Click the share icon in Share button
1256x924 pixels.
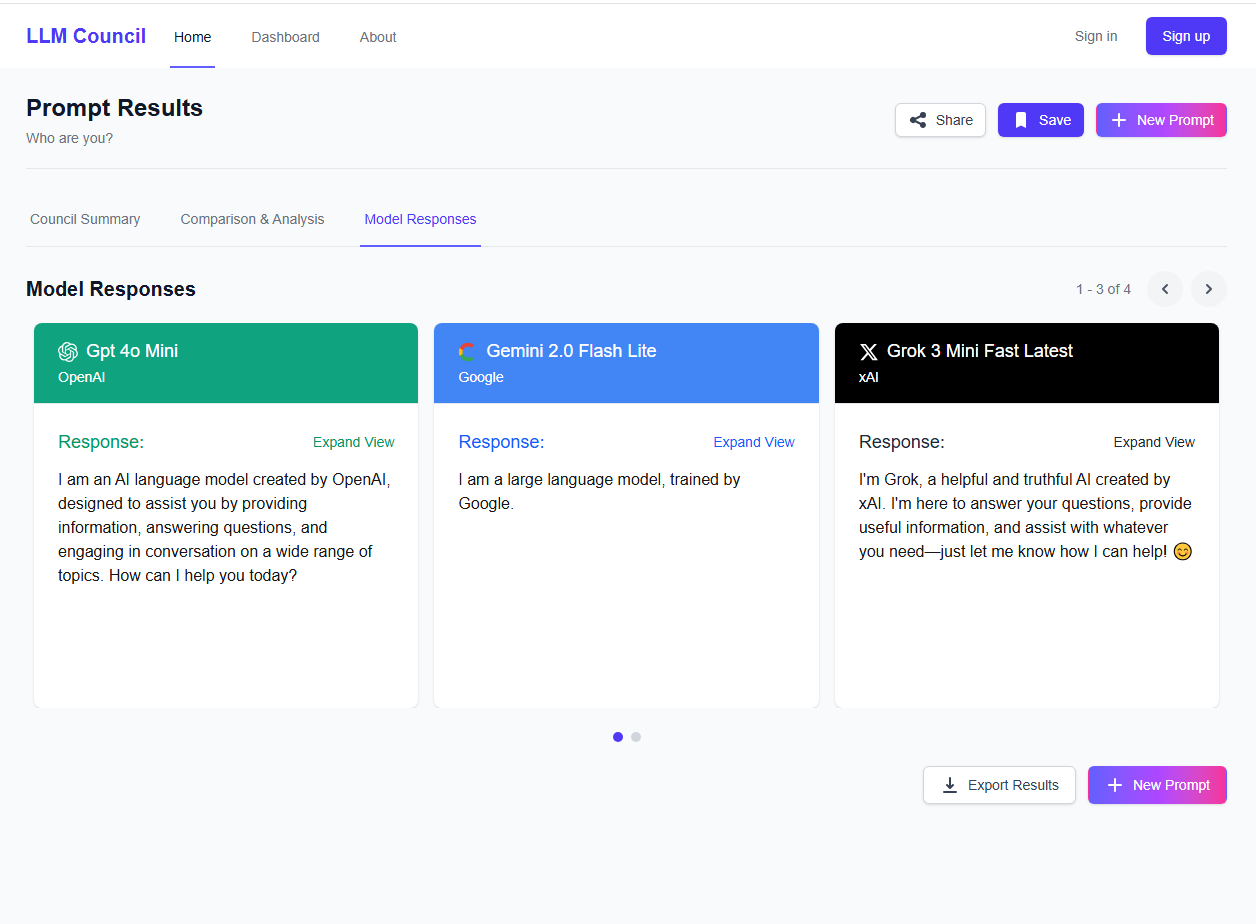point(917,120)
